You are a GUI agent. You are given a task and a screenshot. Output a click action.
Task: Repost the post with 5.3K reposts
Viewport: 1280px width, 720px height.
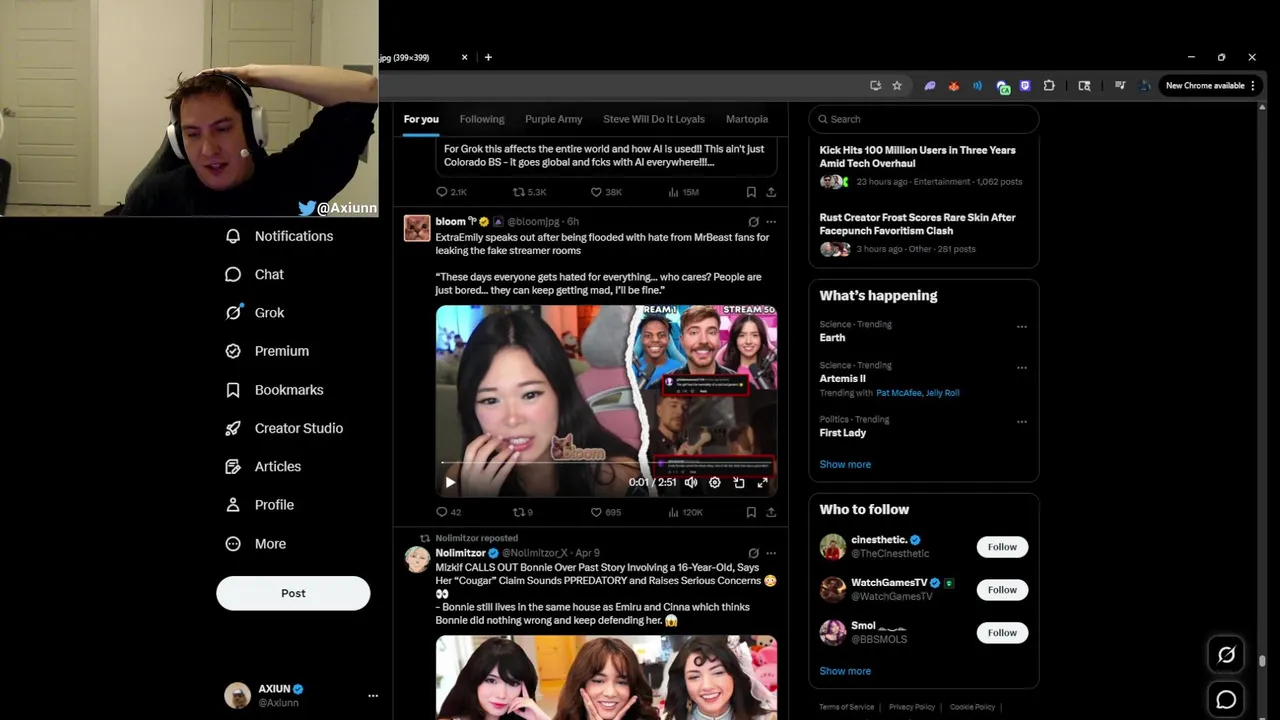click(x=529, y=192)
